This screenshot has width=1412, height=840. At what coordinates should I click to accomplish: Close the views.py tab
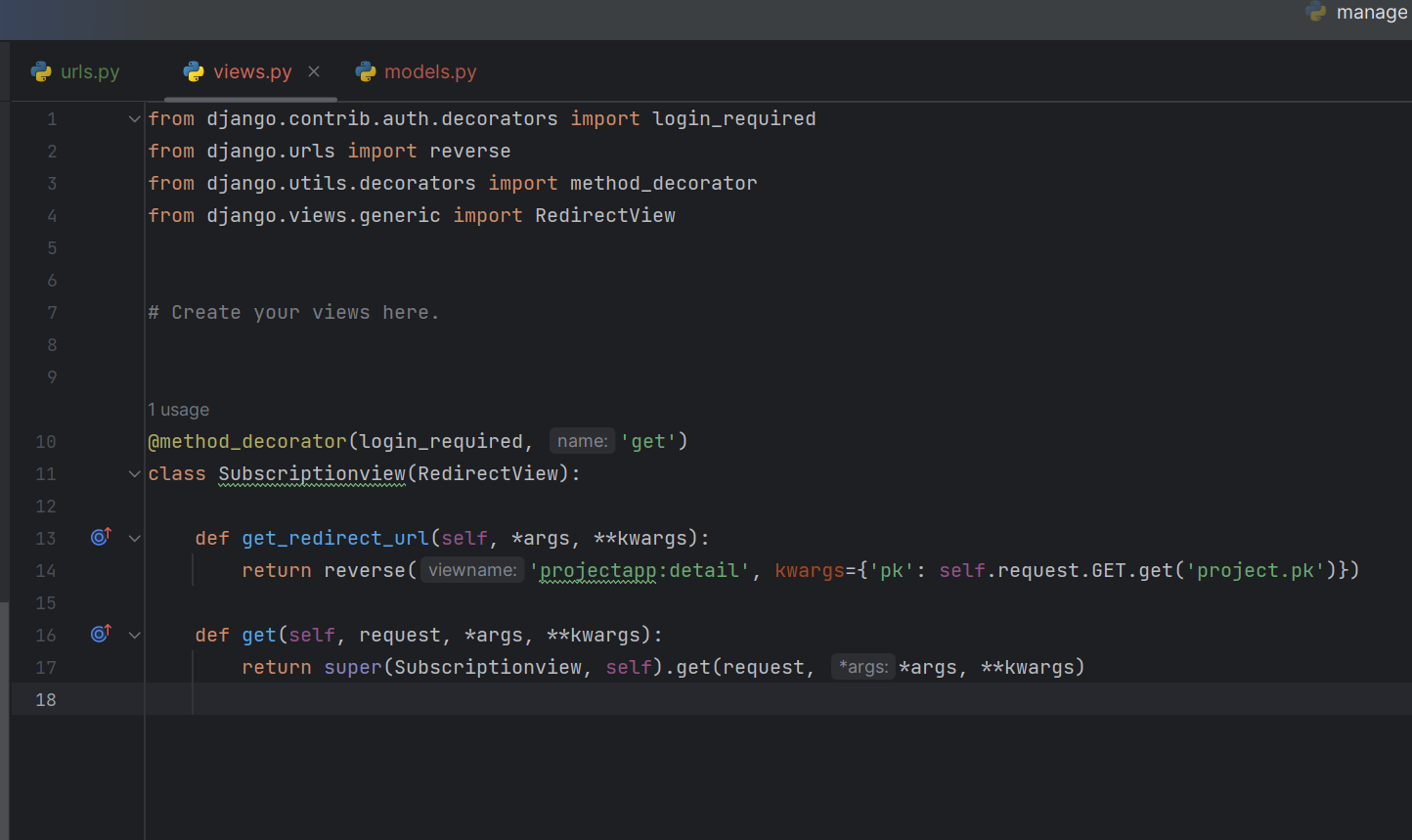coord(314,71)
